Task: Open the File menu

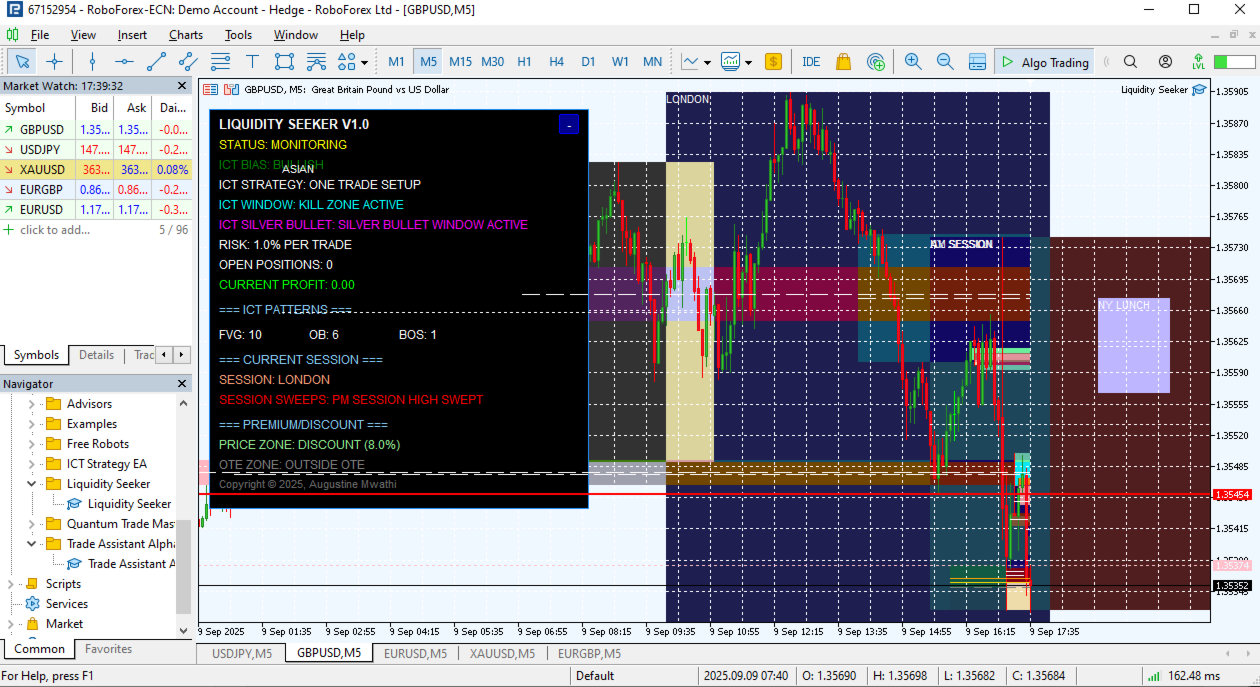Action: pyautogui.click(x=39, y=34)
